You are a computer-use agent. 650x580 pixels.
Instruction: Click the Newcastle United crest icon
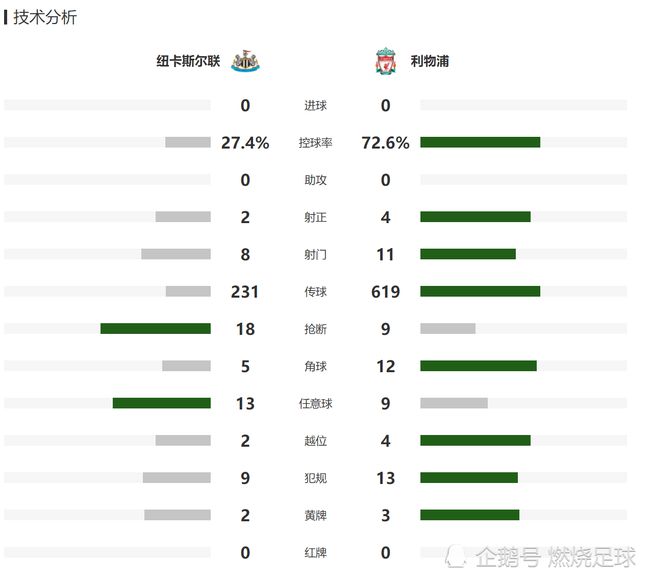[x=245, y=61]
